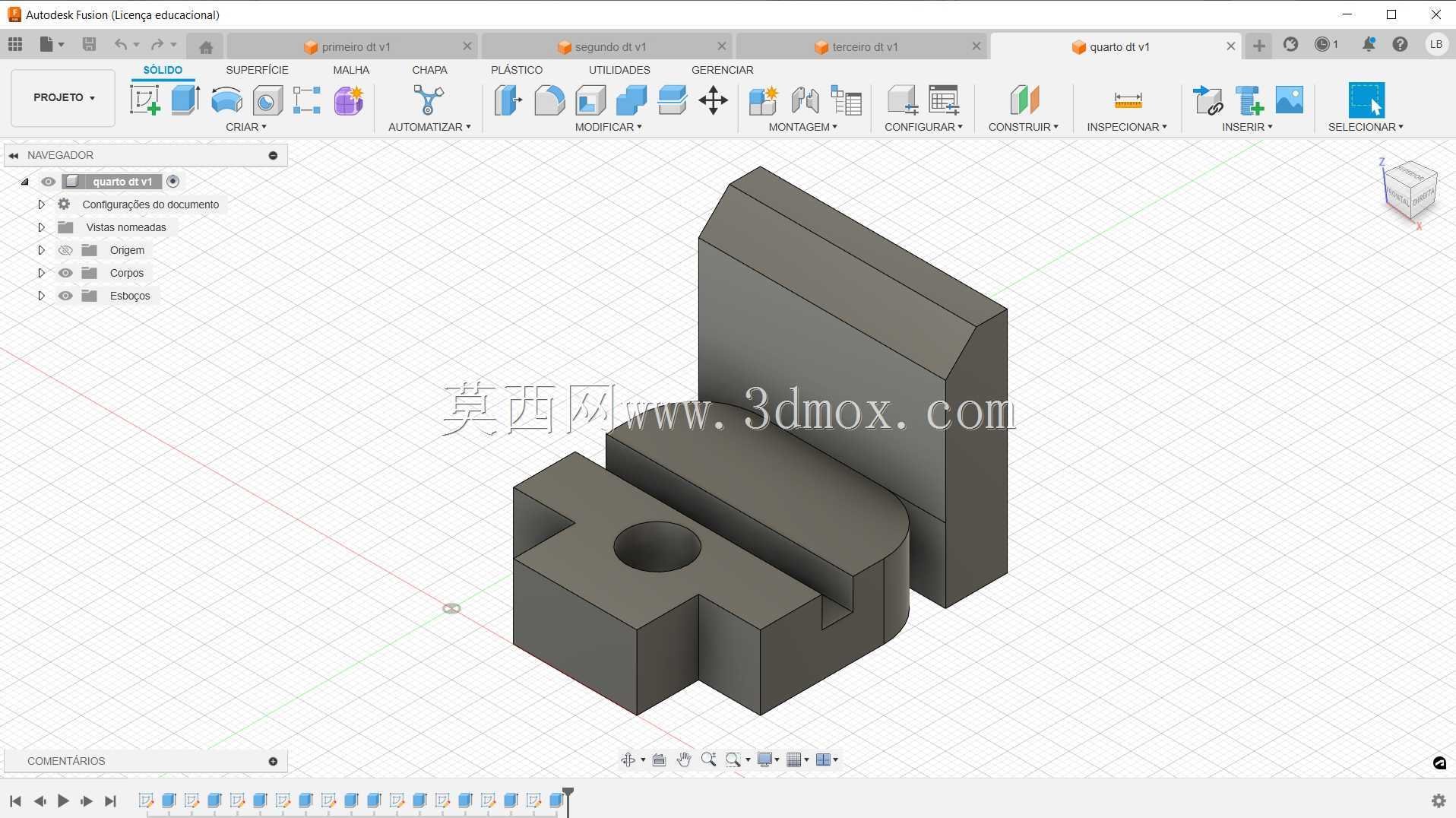The height and width of the screenshot is (818, 1456).
Task: Click the new design plus button
Action: 1259,46
